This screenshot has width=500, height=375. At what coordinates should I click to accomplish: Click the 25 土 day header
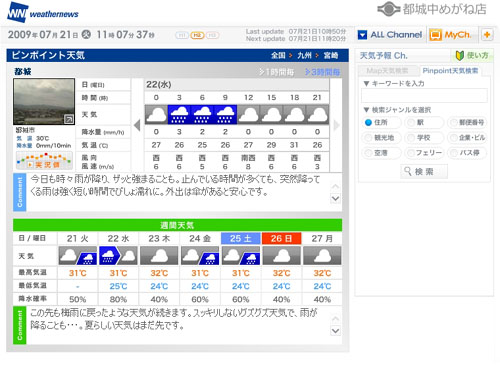[241, 238]
